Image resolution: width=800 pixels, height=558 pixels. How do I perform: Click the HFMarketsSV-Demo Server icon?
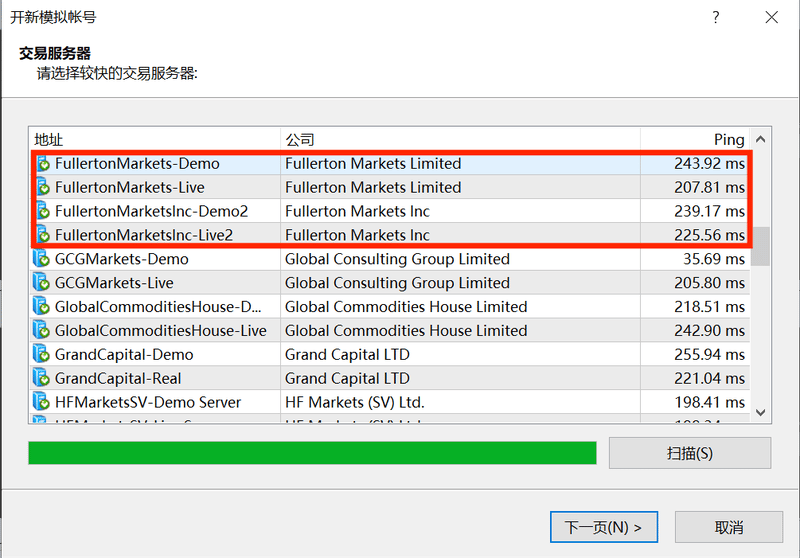(42, 402)
